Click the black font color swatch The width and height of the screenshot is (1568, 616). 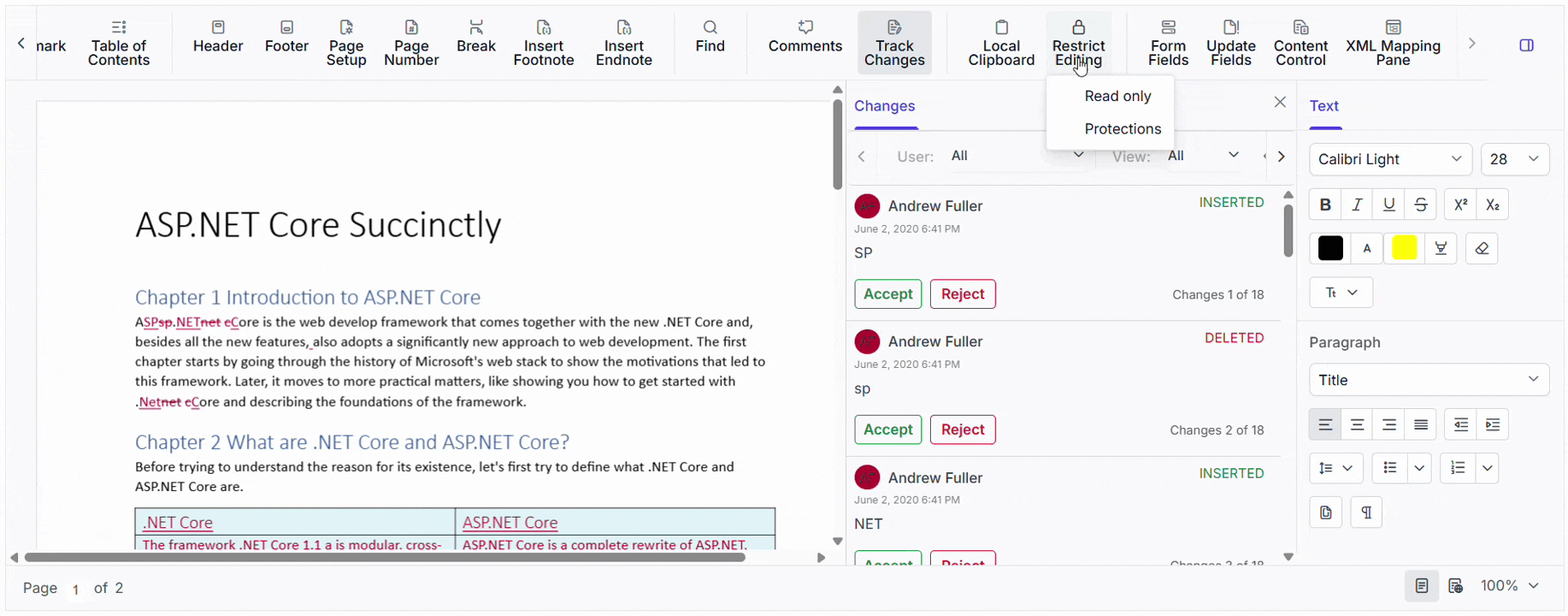point(1330,248)
